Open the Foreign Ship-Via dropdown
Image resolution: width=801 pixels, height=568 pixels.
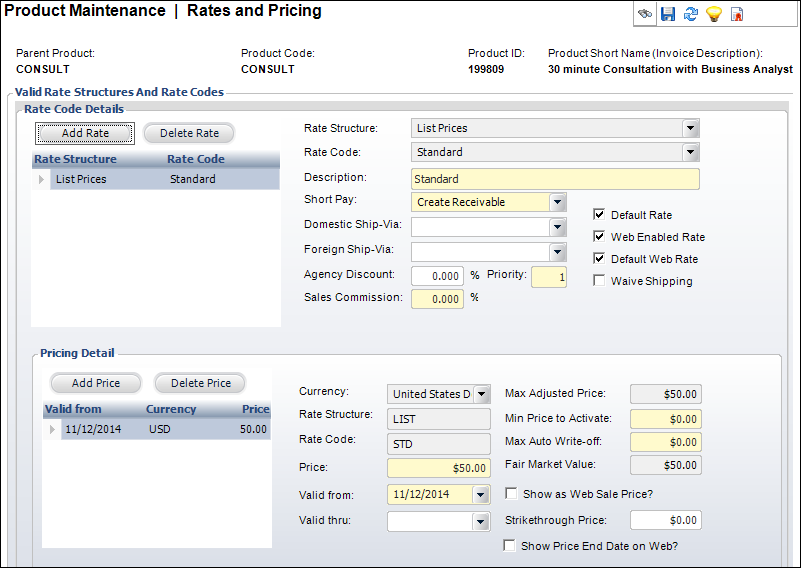click(557, 252)
